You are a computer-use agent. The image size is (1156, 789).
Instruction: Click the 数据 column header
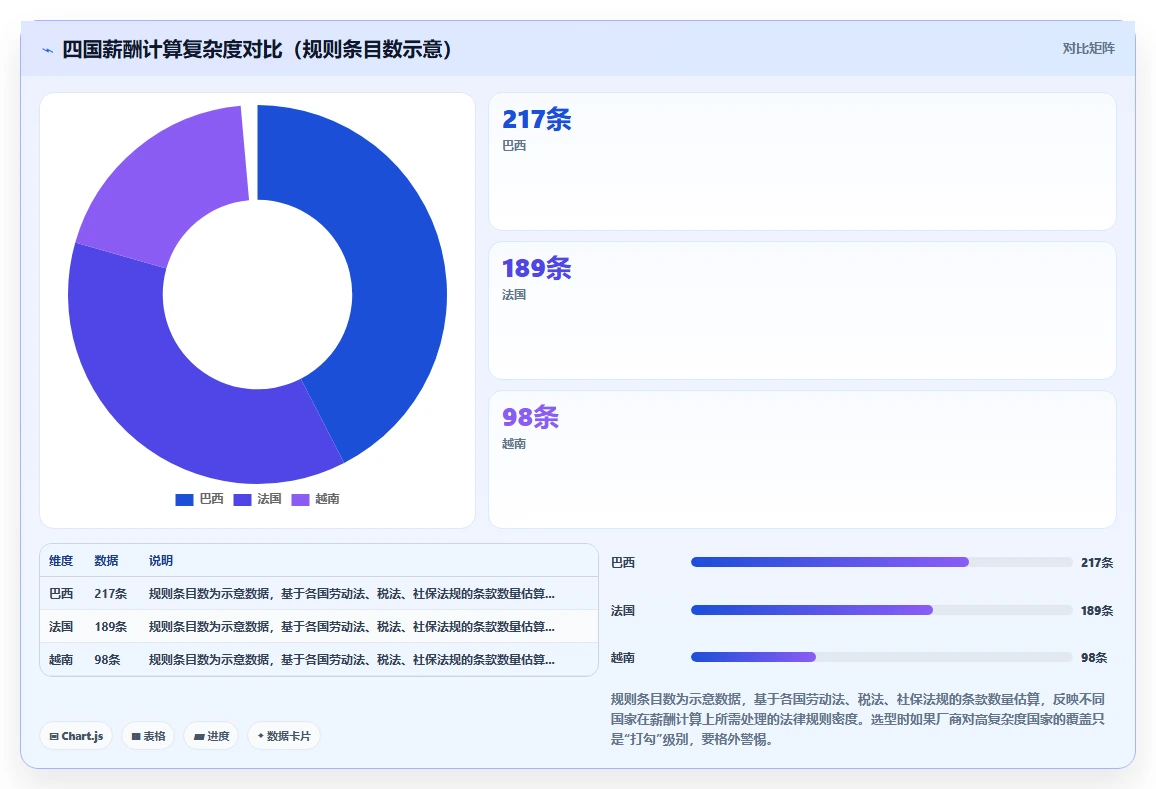pyautogui.click(x=106, y=560)
